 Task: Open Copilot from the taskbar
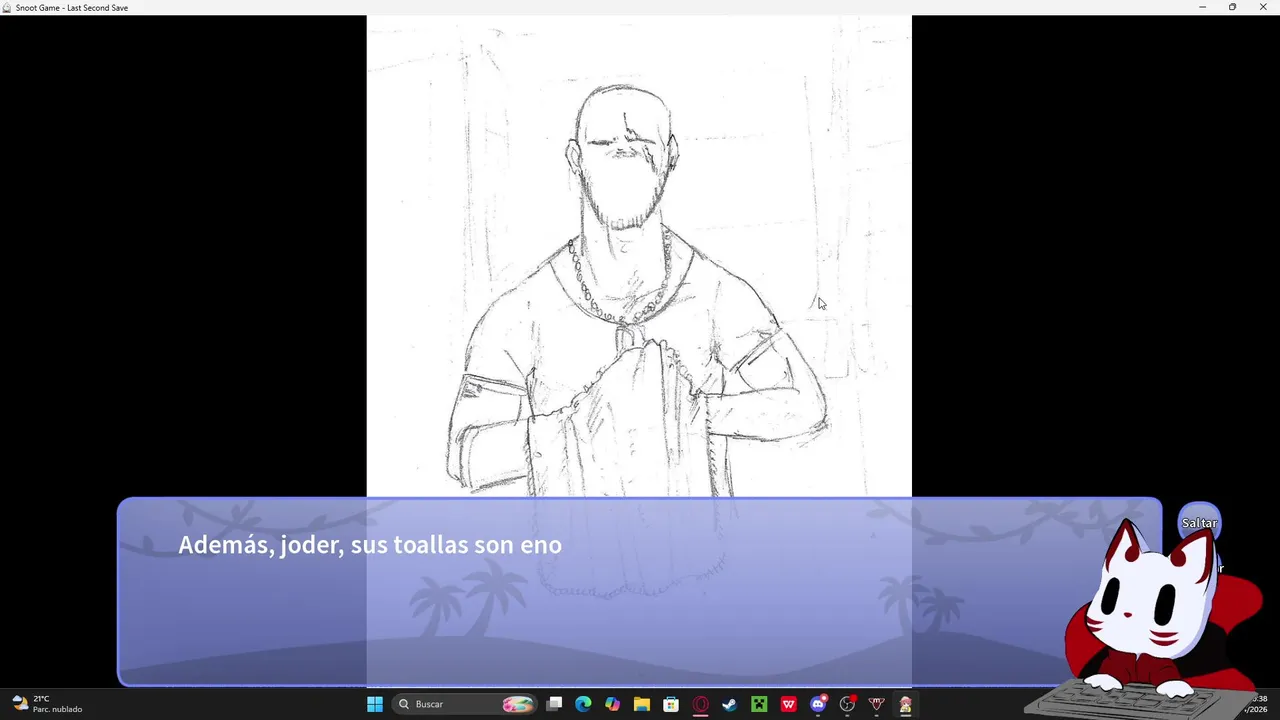613,704
